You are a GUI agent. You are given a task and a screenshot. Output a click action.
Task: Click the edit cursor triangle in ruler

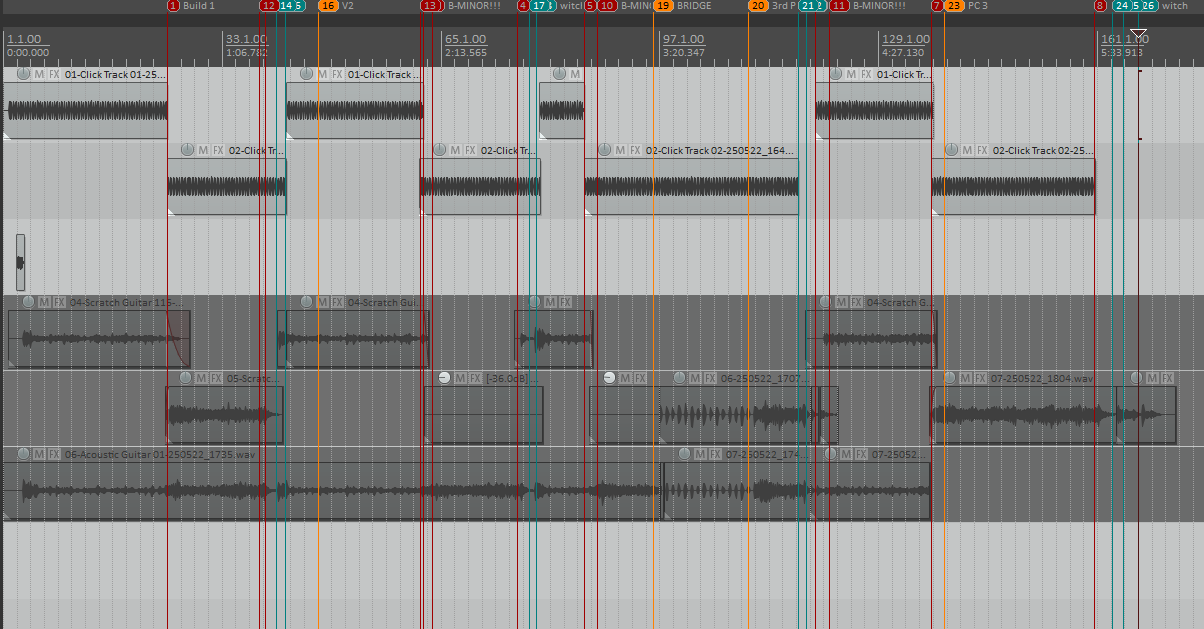(x=1138, y=35)
